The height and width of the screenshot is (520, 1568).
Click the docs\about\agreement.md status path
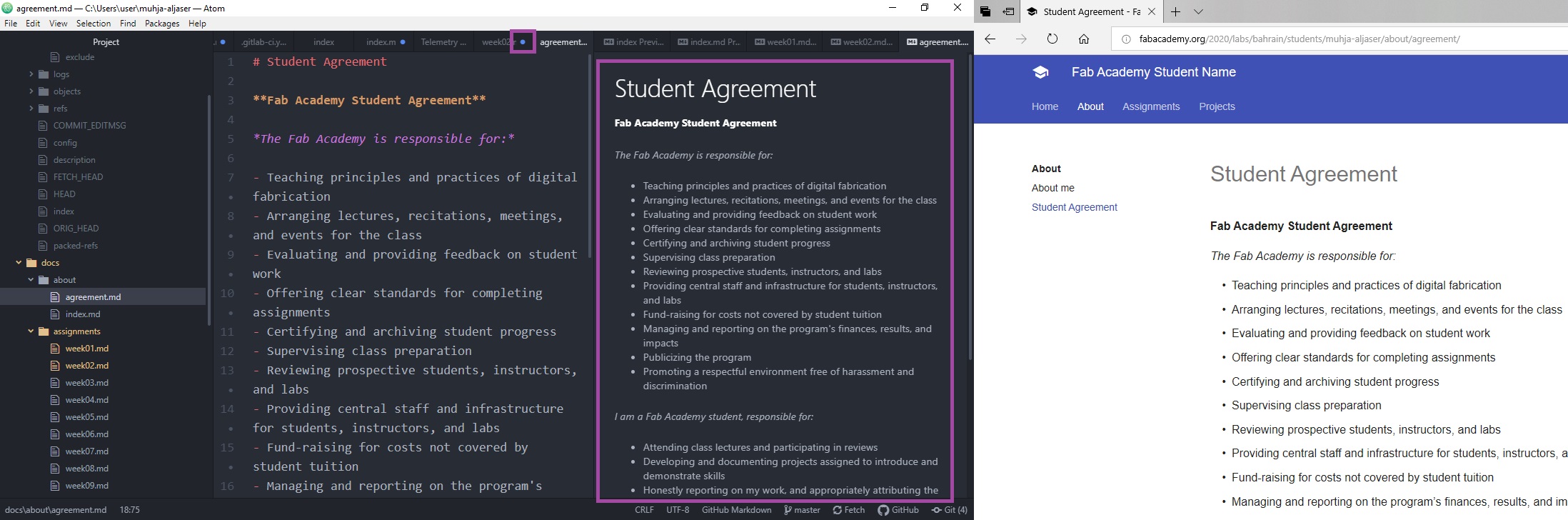(x=56, y=510)
